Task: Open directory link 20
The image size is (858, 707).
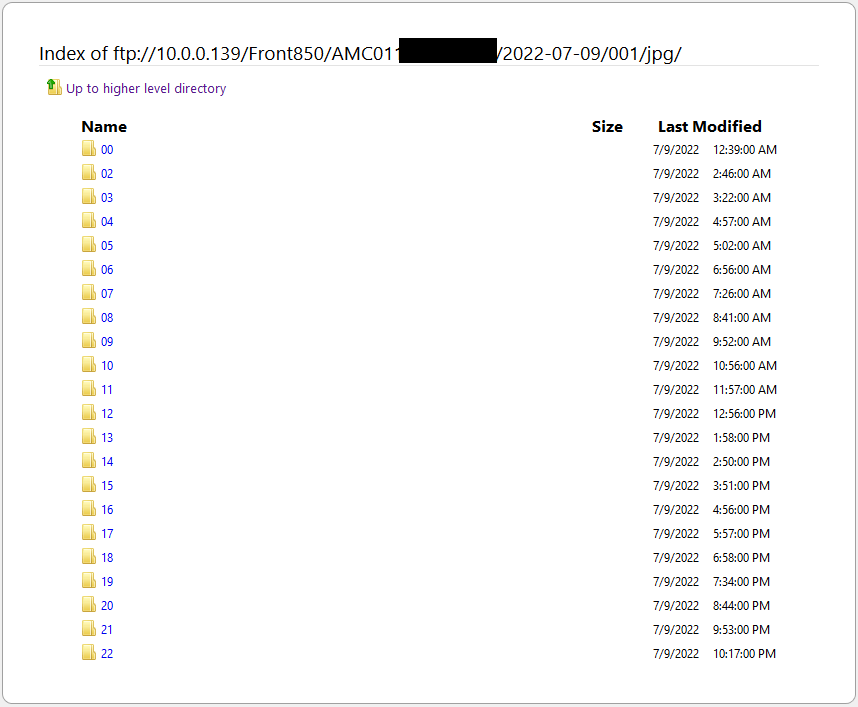Action: coord(107,607)
